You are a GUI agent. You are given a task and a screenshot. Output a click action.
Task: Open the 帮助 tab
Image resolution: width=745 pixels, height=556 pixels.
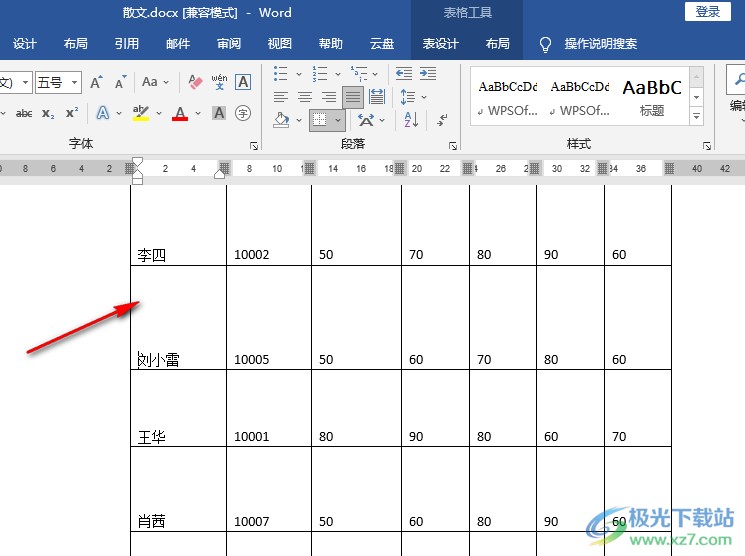pos(330,44)
